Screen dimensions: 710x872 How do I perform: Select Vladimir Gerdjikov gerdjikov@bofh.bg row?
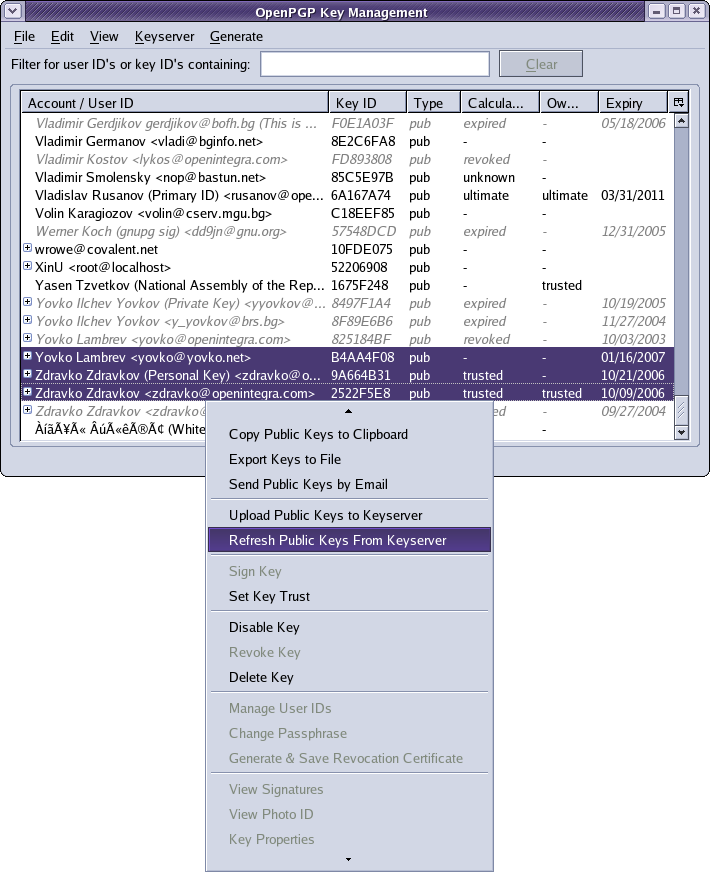pos(347,123)
